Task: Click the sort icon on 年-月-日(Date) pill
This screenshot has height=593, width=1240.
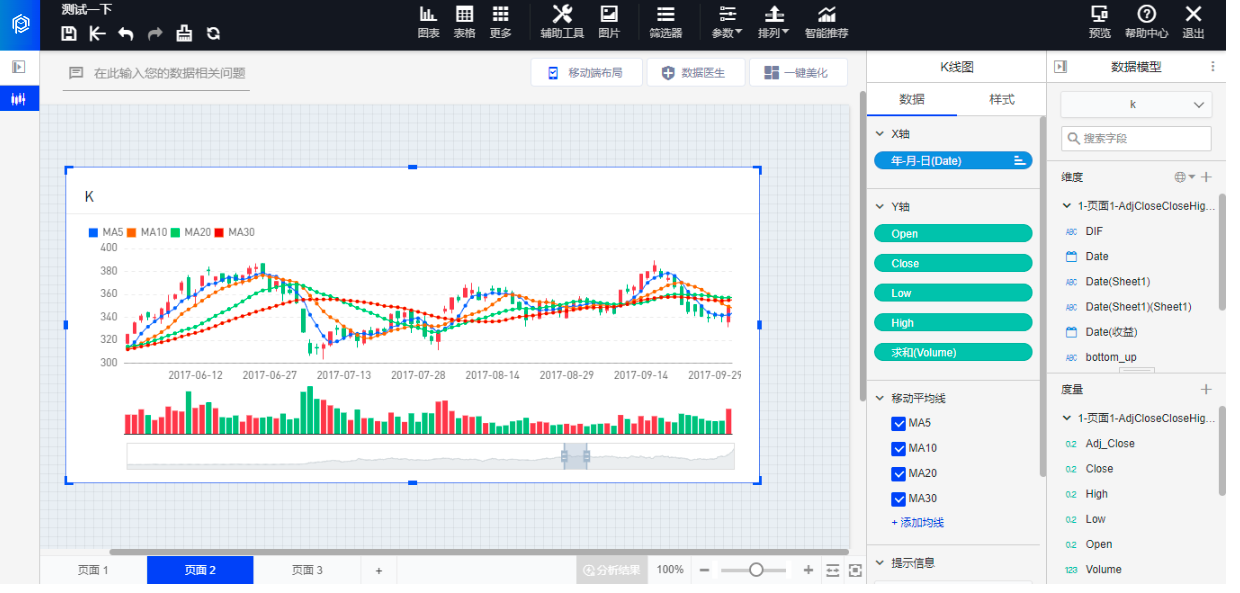Action: point(1019,160)
